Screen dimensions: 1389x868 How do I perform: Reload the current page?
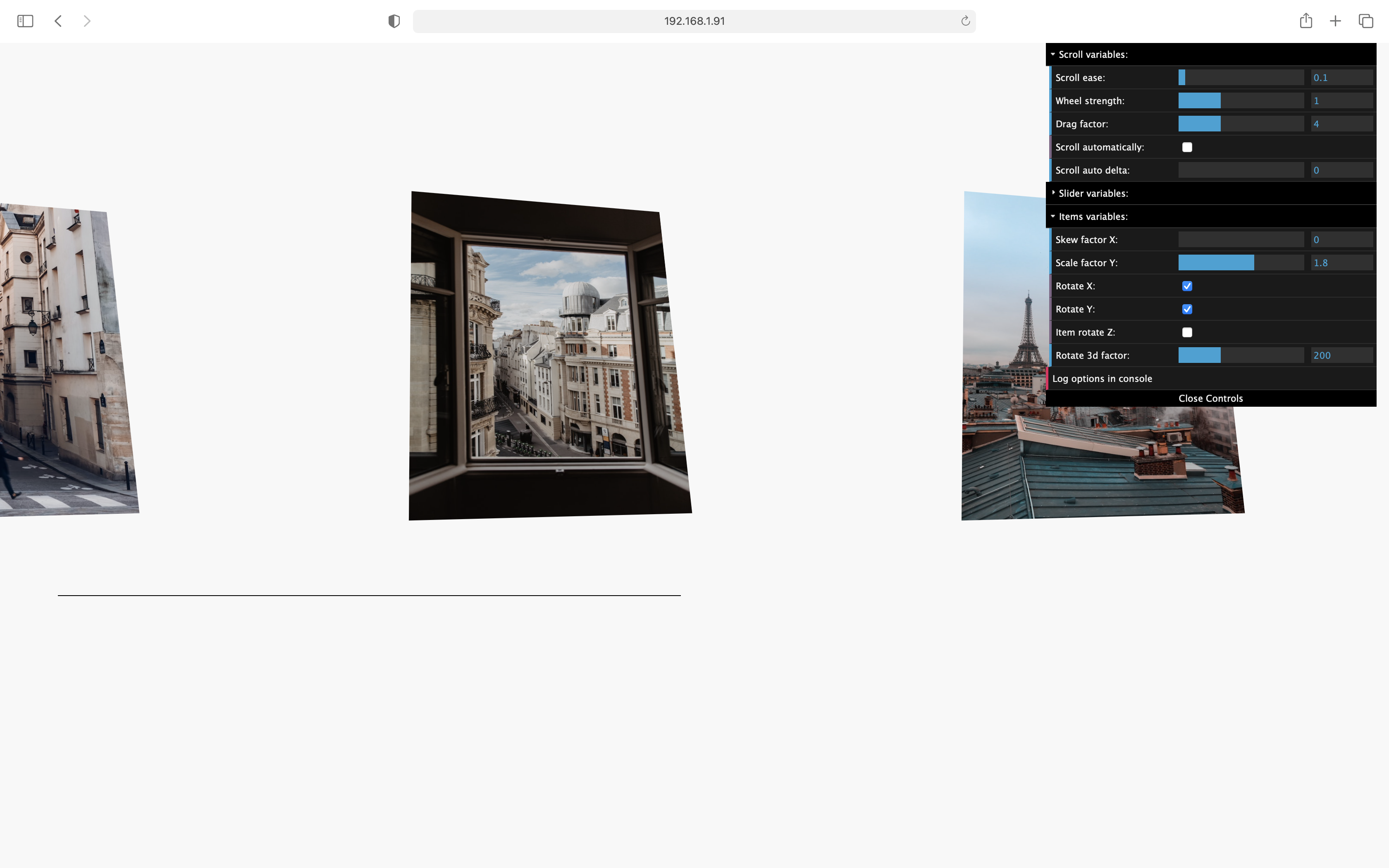point(965,21)
